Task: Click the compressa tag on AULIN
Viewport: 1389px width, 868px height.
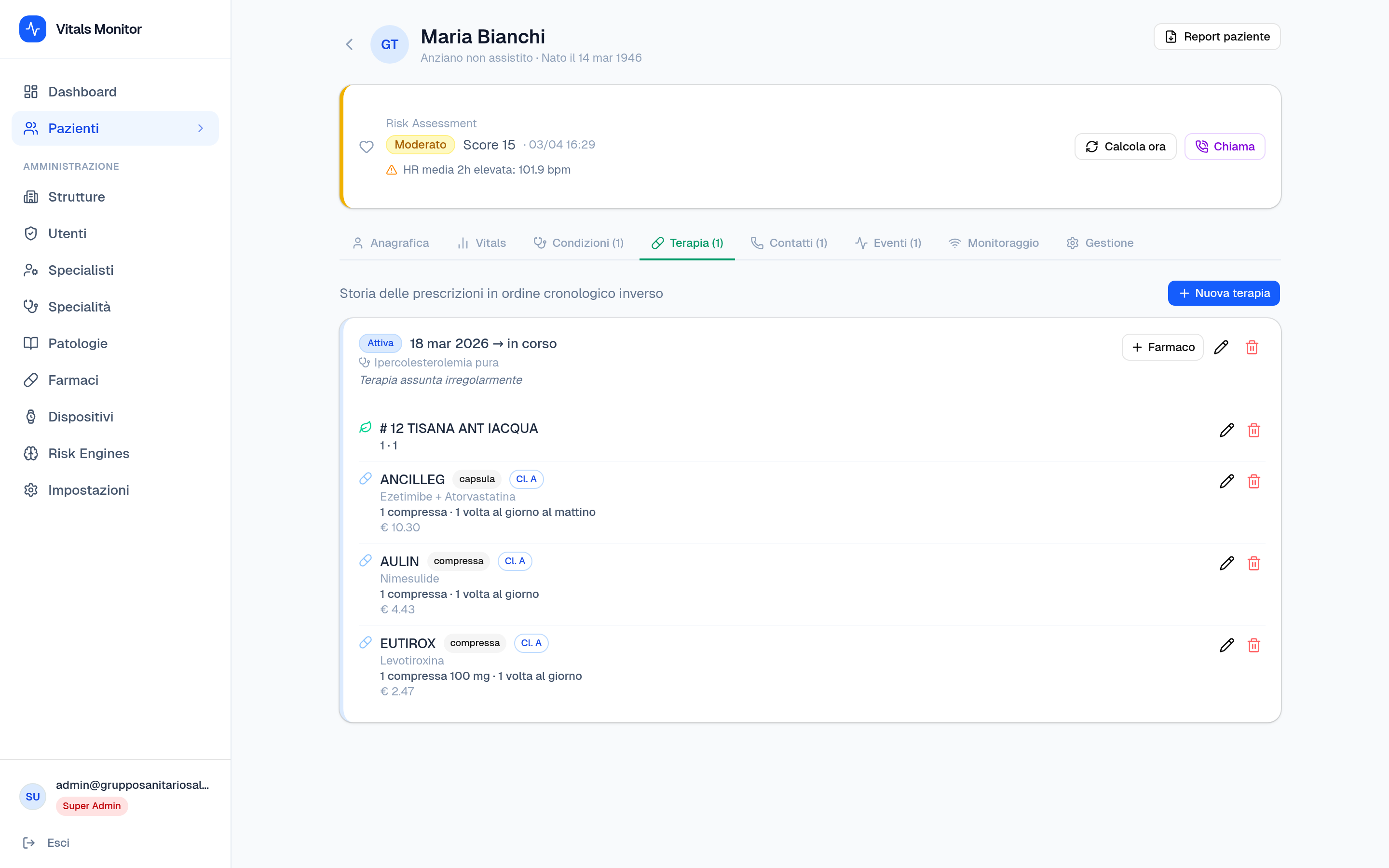Action: [x=458, y=561]
